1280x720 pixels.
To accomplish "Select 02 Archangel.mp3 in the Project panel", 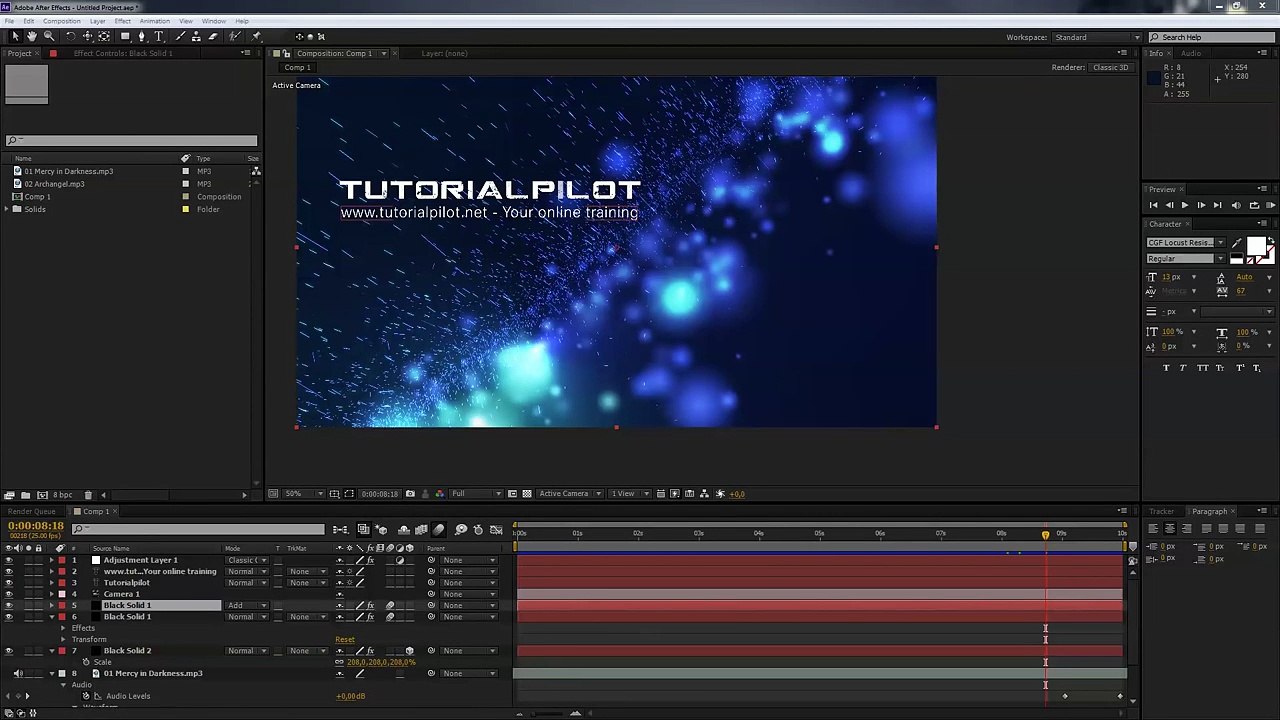I will [x=54, y=184].
